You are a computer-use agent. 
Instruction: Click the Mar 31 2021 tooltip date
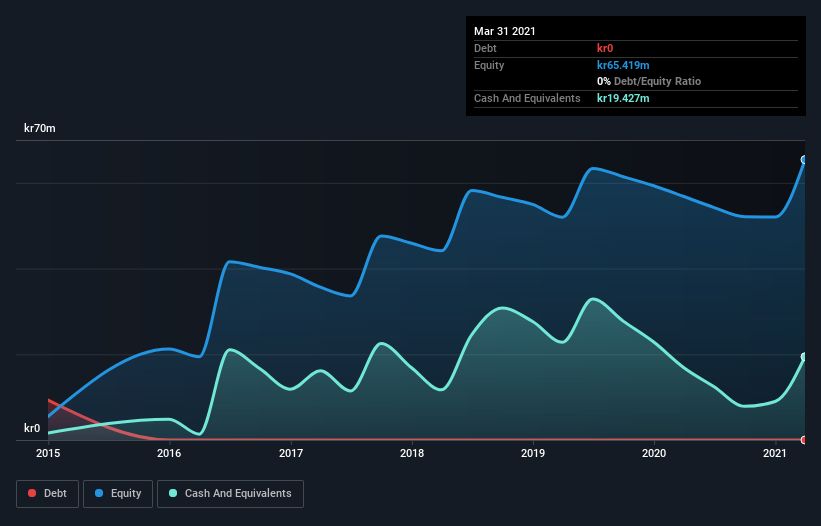point(505,31)
